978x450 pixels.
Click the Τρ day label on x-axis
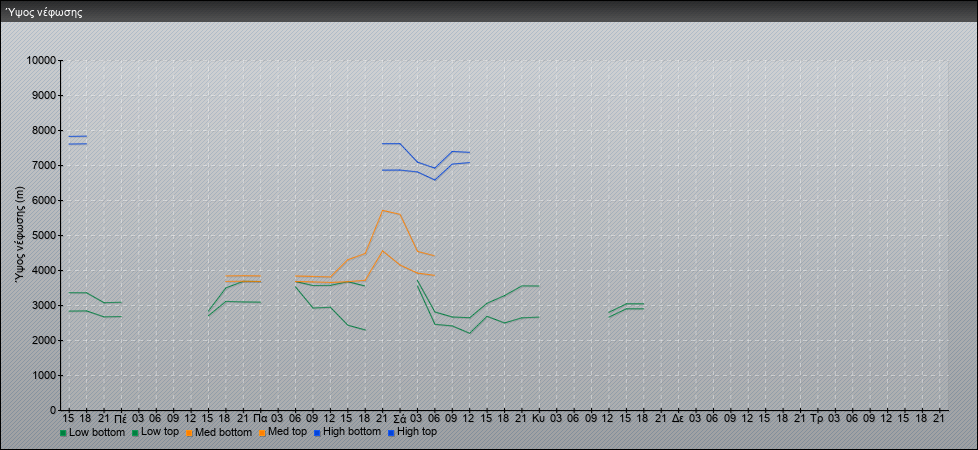click(818, 418)
